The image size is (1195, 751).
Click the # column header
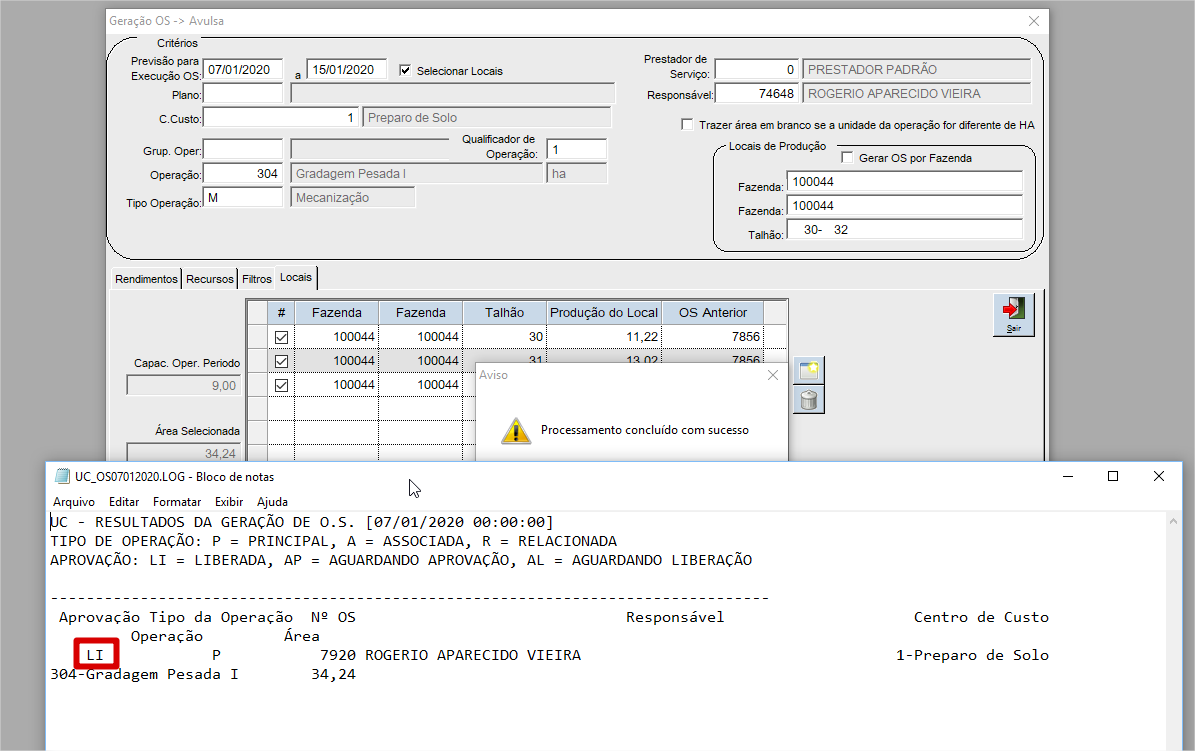pos(281,313)
